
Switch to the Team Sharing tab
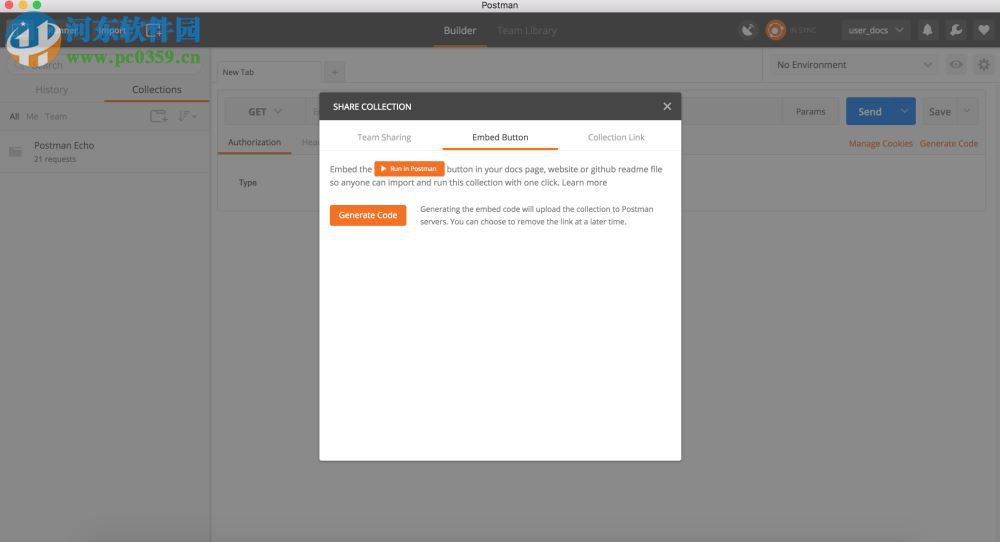(384, 137)
